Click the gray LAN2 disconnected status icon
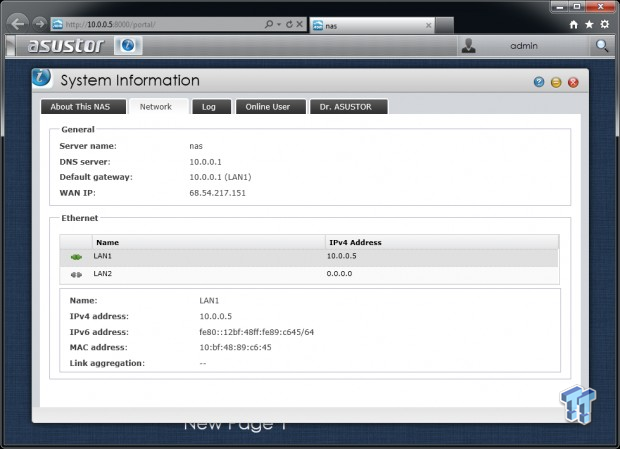Image resolution: width=620 pixels, height=449 pixels. click(x=76, y=275)
